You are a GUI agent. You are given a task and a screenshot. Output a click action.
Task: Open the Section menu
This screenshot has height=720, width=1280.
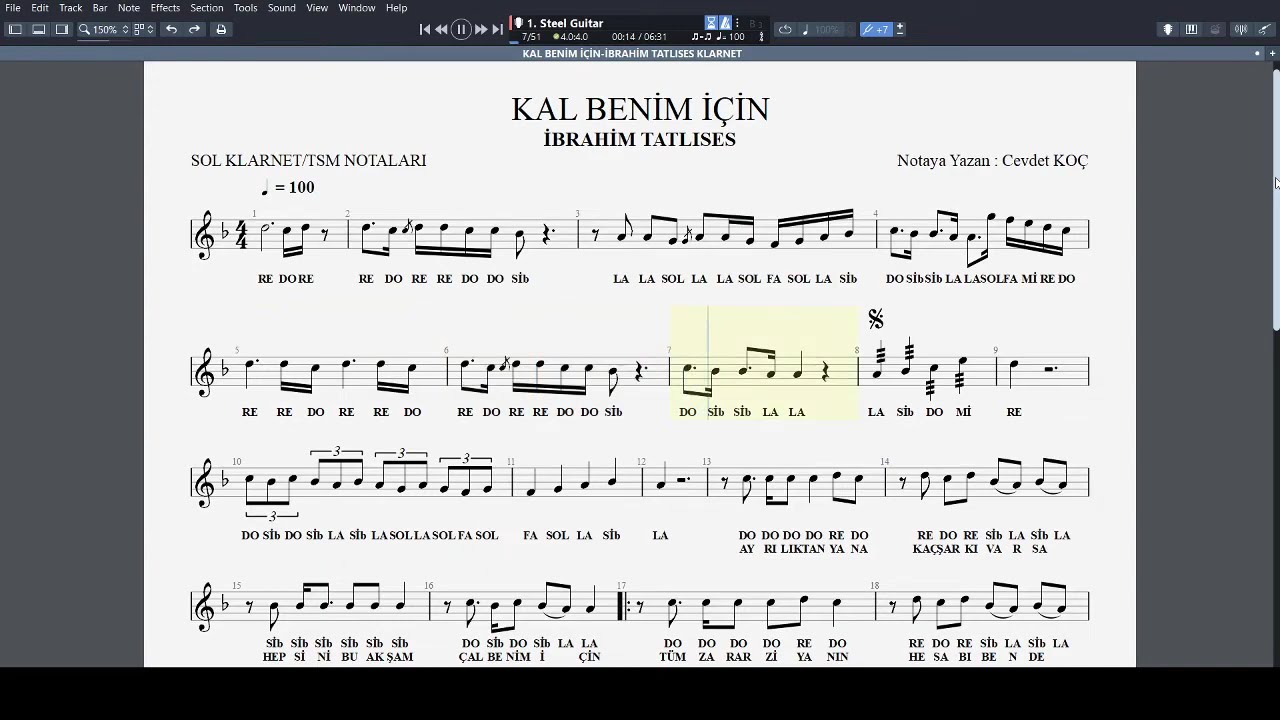207,7
